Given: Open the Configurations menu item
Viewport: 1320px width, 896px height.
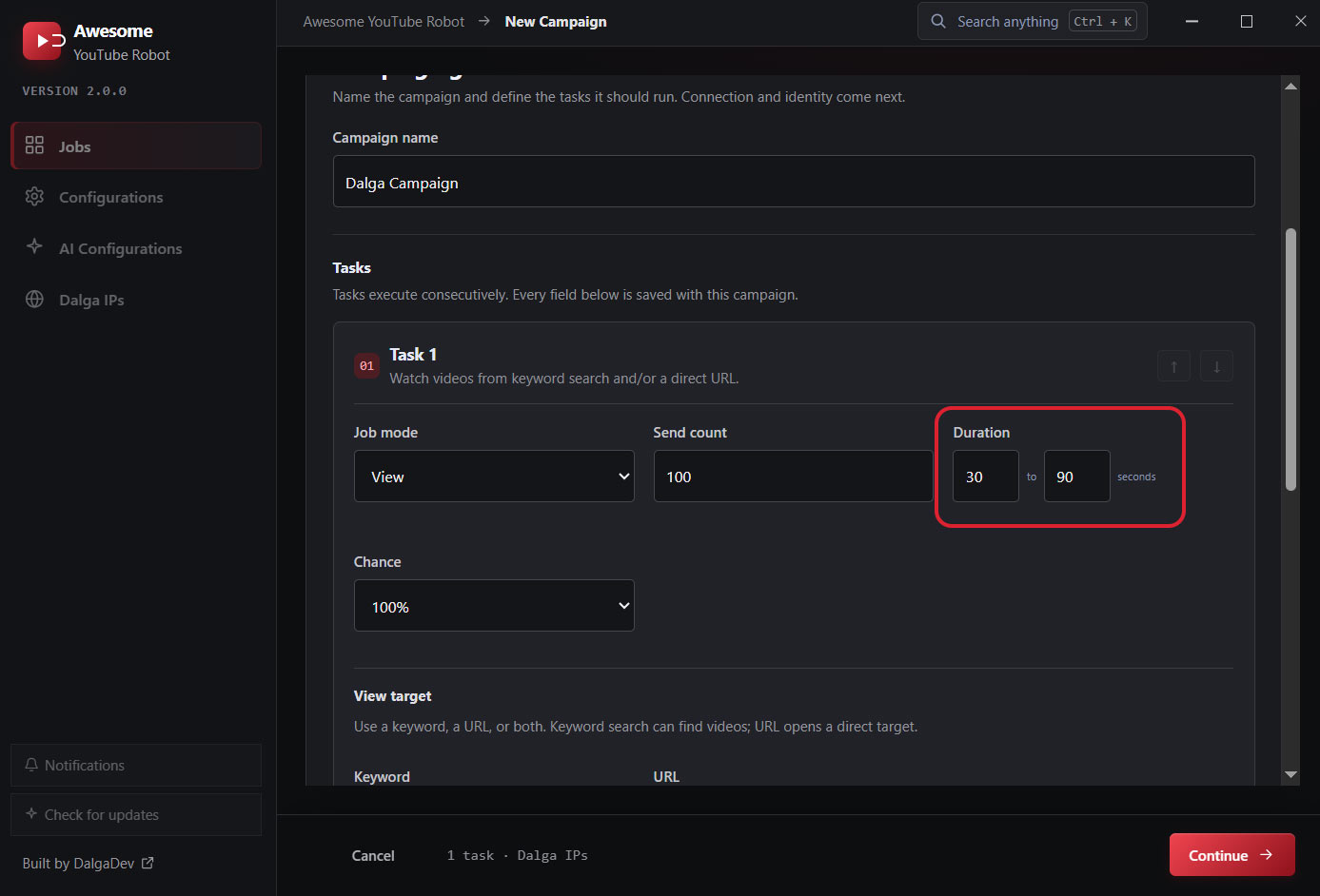Looking at the screenshot, I should [136, 197].
